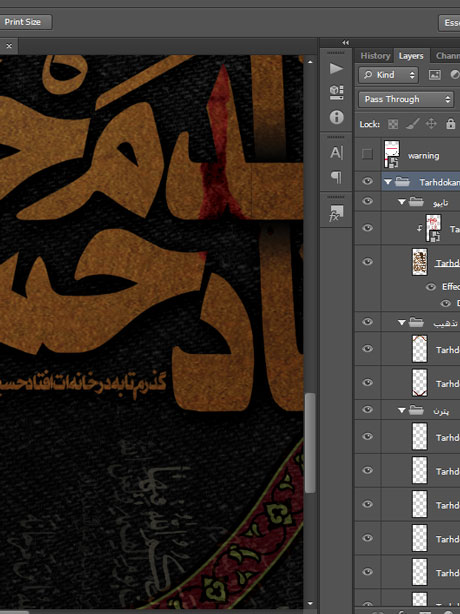This screenshot has height=614, width=460.
Task: Click the pixel layers filter icon
Action: pyautogui.click(x=435, y=75)
